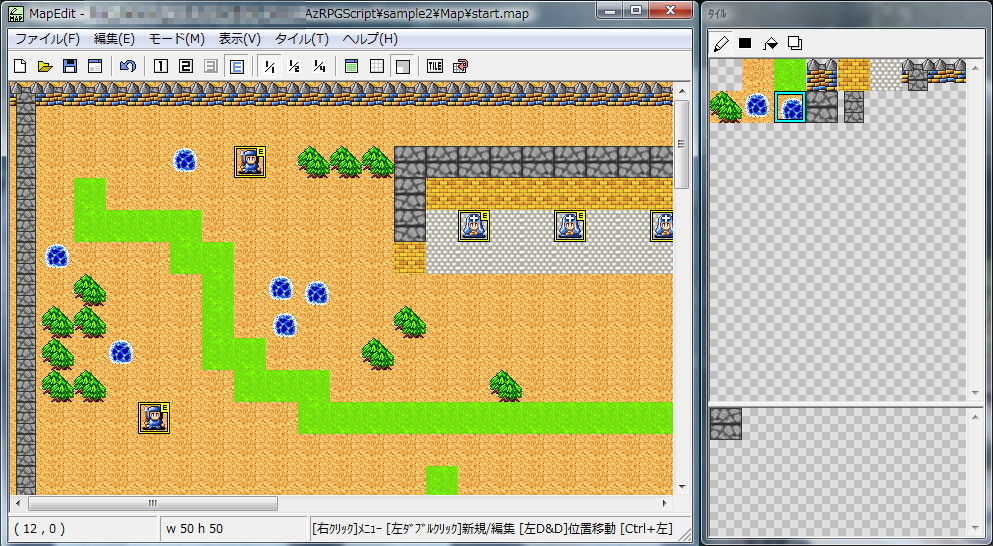Pick the blue rock tile without highlight
This screenshot has height=546, width=993.
point(758,106)
